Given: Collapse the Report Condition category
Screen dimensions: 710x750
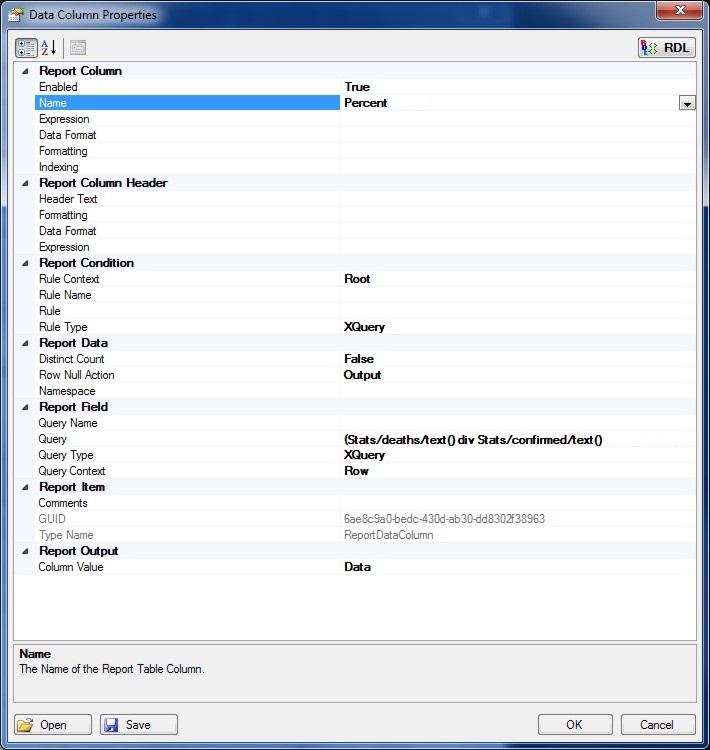Looking at the screenshot, I should [x=25, y=264].
